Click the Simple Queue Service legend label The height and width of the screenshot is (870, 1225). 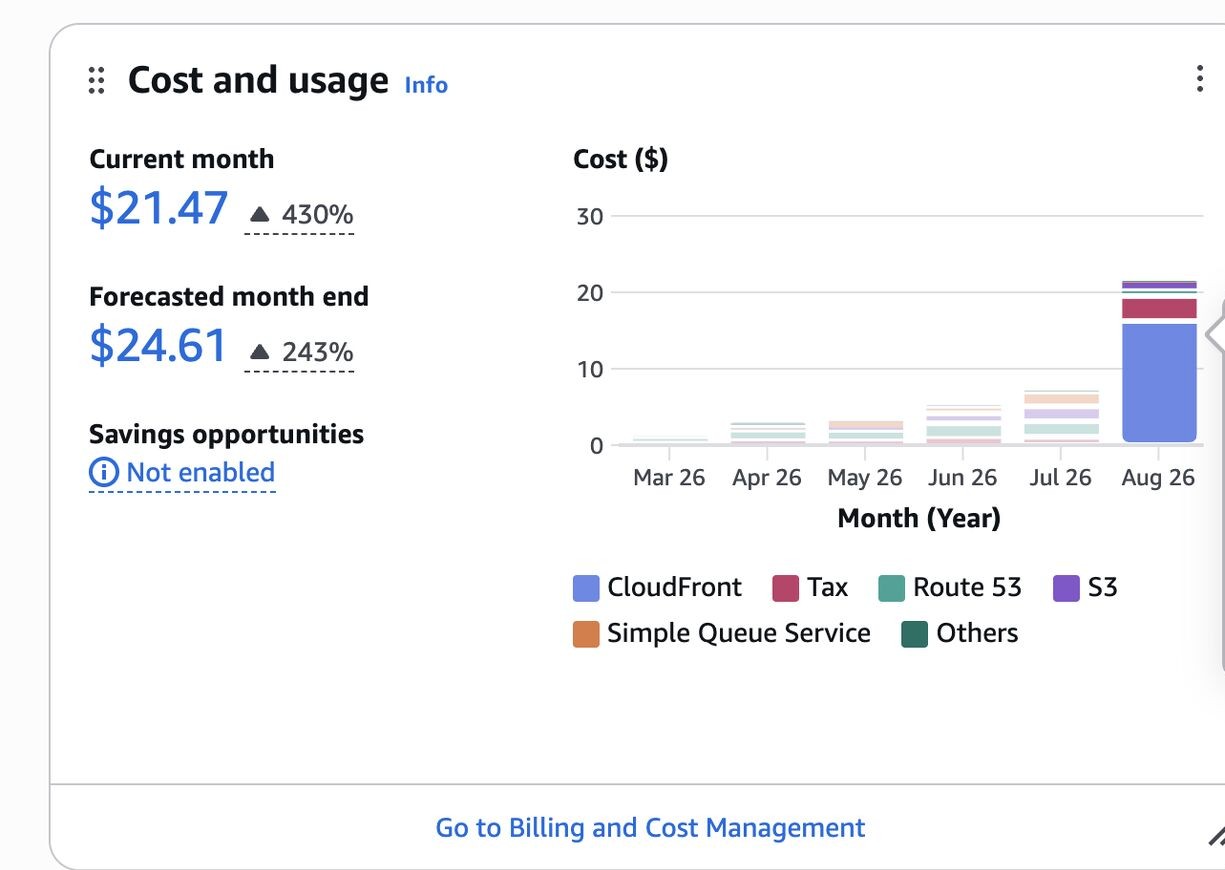click(739, 634)
